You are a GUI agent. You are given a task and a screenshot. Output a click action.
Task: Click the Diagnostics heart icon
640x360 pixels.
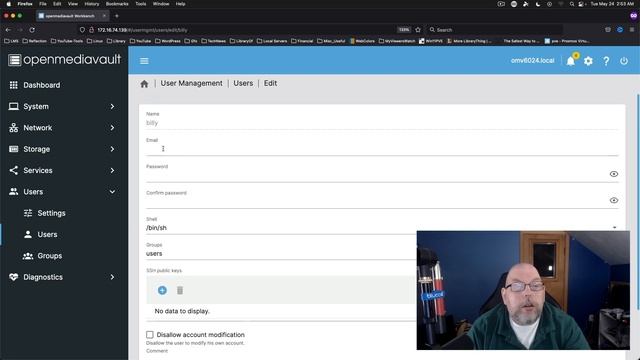[x=13, y=277]
